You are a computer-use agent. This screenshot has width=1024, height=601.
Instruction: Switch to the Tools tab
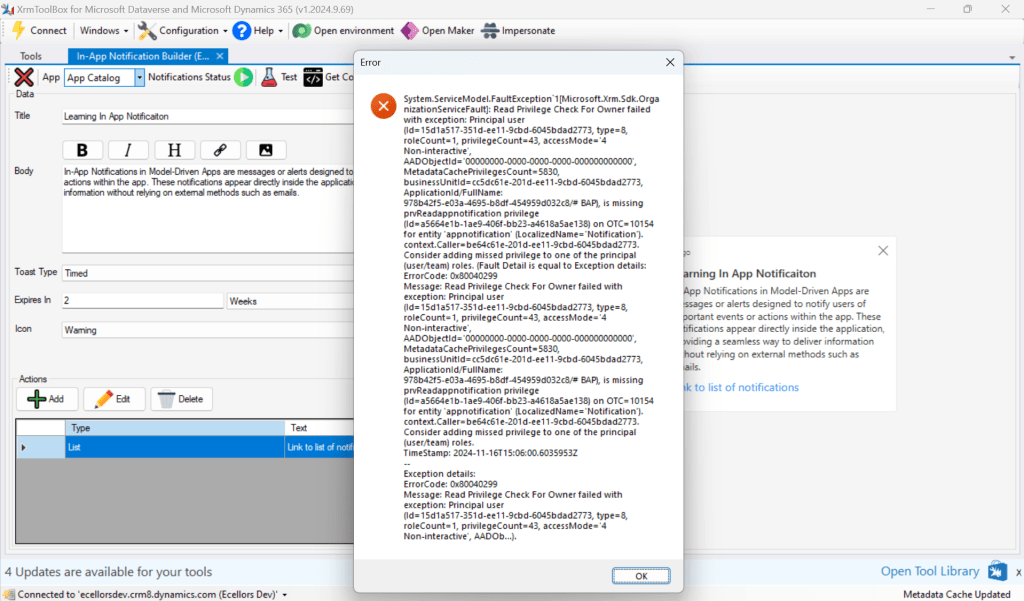pyautogui.click(x=31, y=56)
